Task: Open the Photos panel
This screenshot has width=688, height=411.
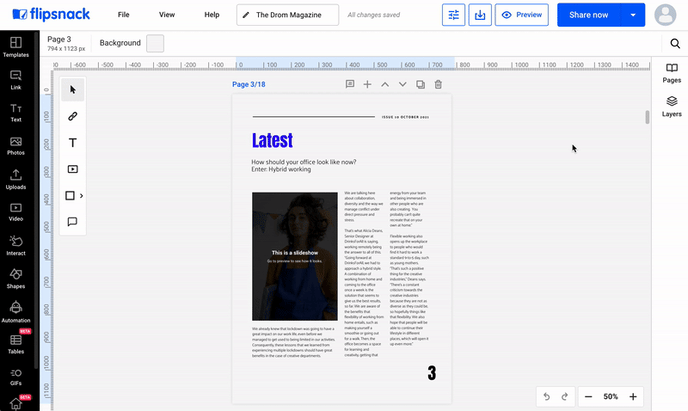Action: (x=16, y=146)
